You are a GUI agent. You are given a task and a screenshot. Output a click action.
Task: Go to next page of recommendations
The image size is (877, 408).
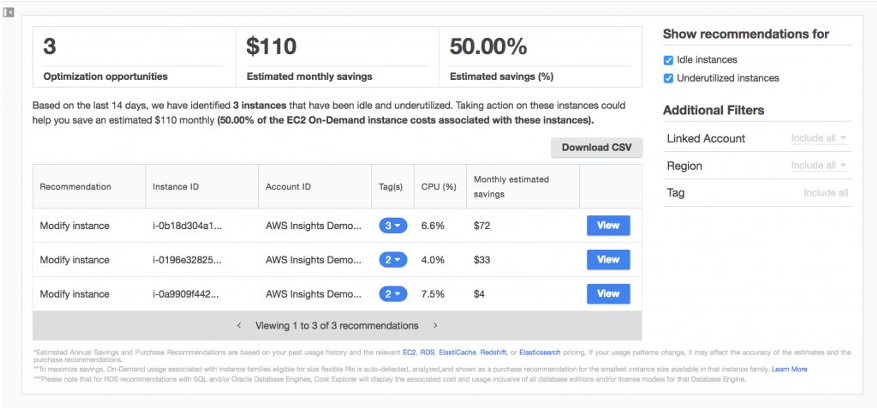point(435,325)
